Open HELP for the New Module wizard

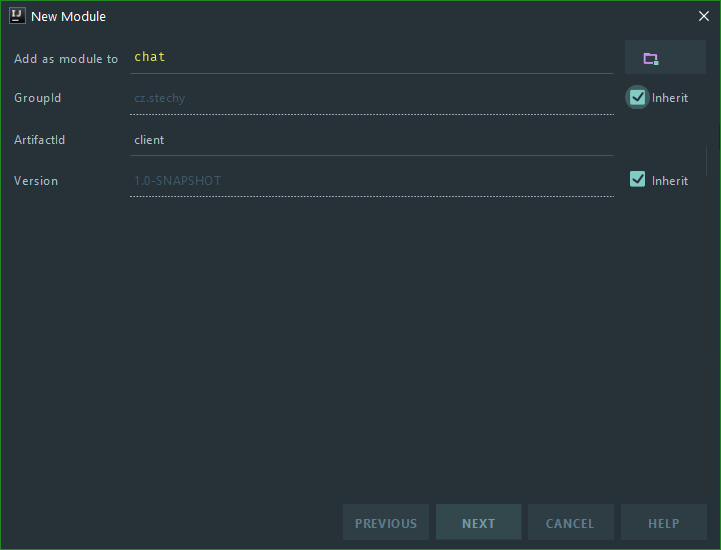664,522
